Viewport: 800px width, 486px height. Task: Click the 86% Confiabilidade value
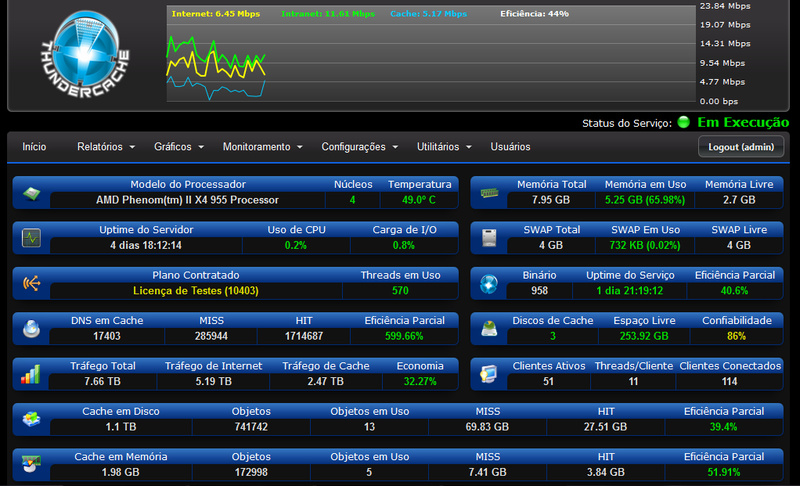tap(736, 336)
